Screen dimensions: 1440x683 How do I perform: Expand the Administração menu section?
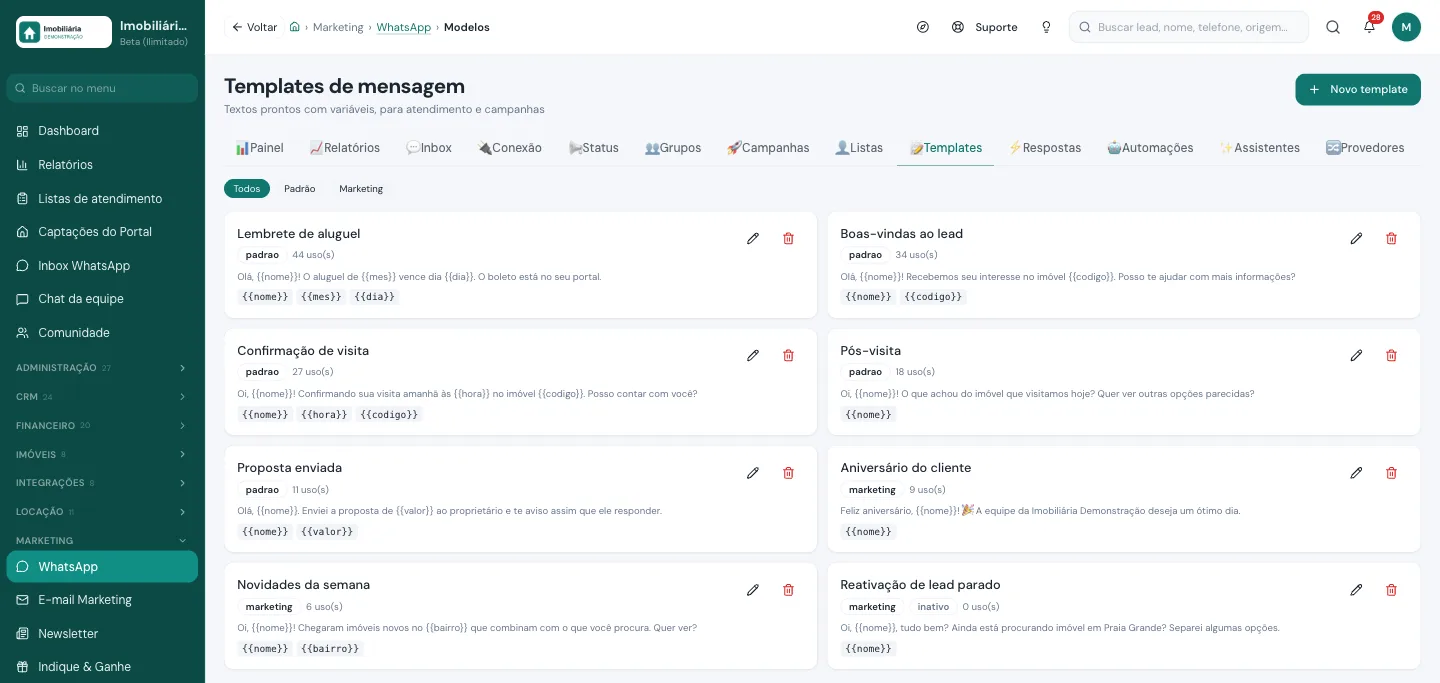(x=102, y=368)
